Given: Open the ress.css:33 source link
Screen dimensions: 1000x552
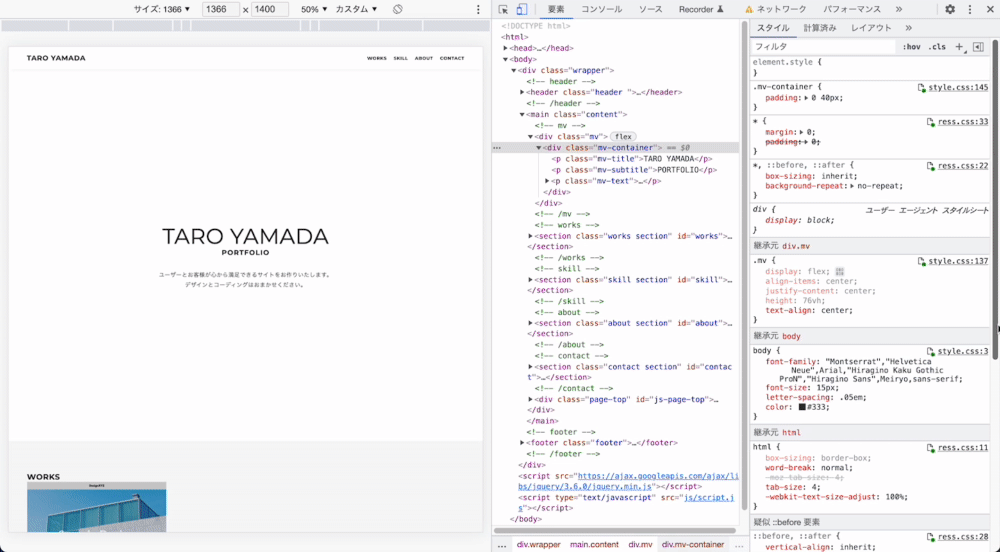Looking at the screenshot, I should [962, 122].
